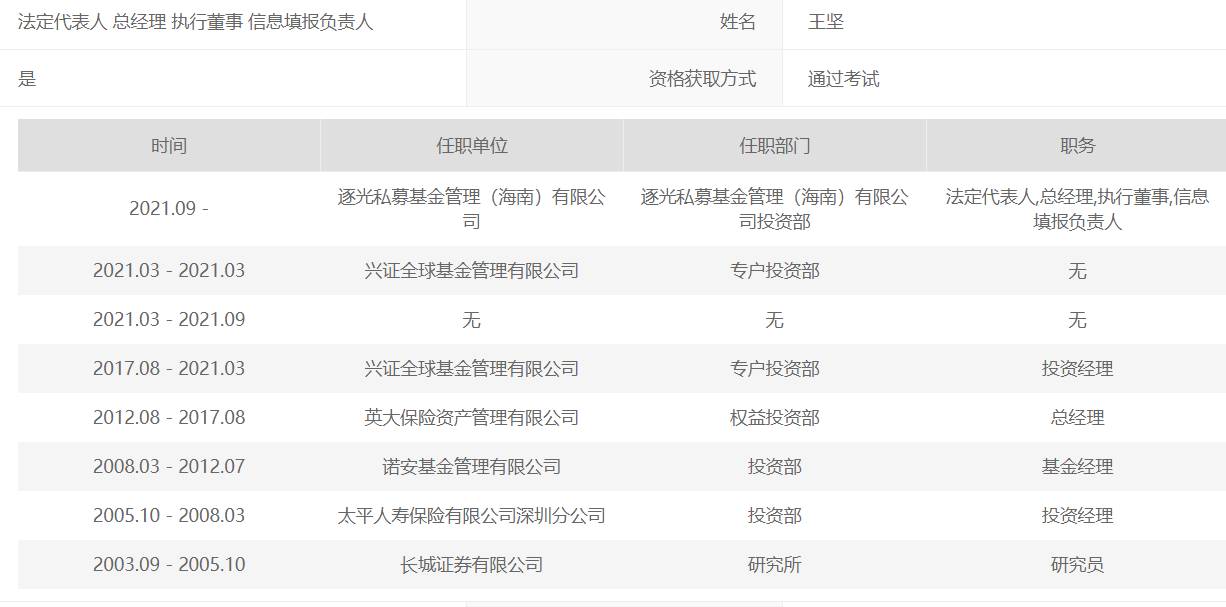Image resolution: width=1226 pixels, height=607 pixels.
Task: Select the name value 王坚
Action: pos(826,22)
